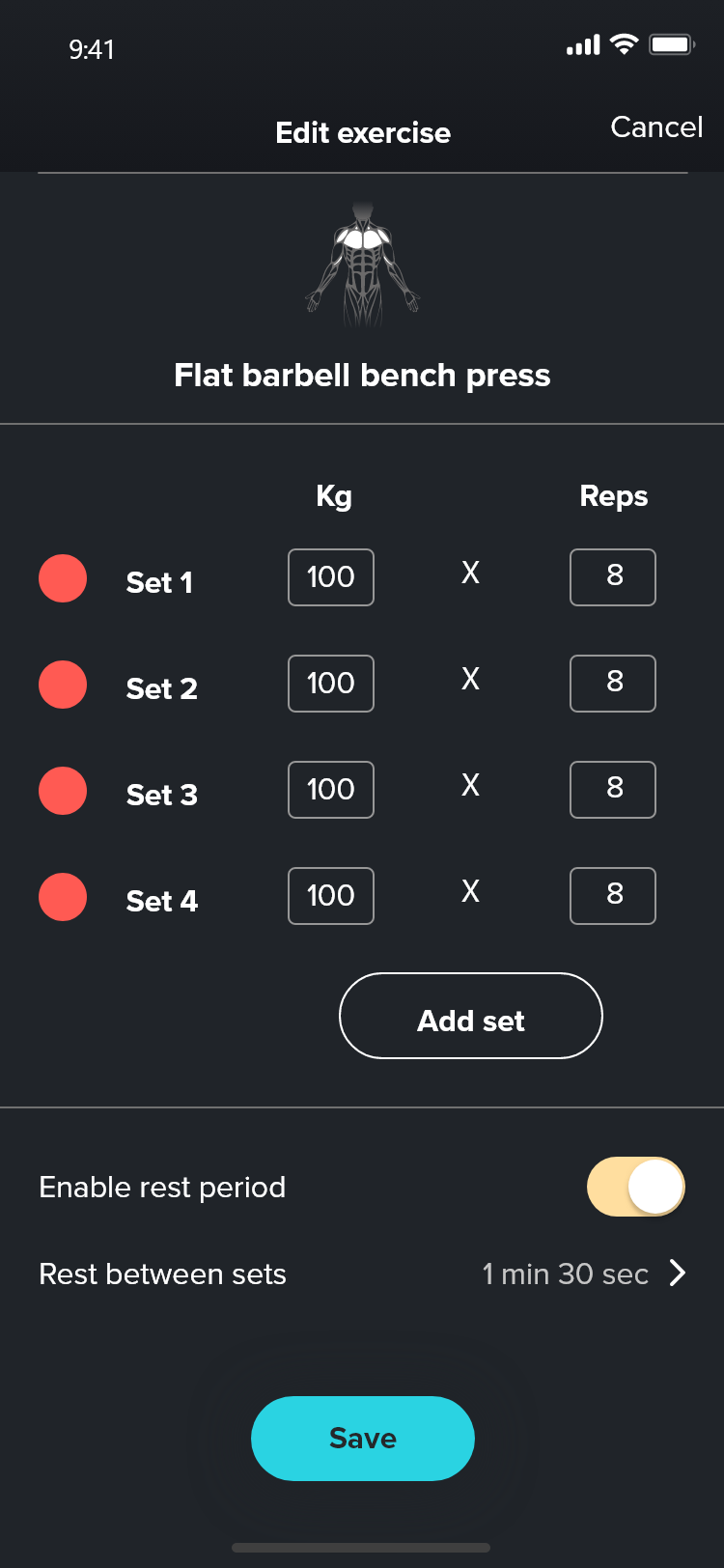
Task: Edit the Kg field for Set 1
Action: 331,577
